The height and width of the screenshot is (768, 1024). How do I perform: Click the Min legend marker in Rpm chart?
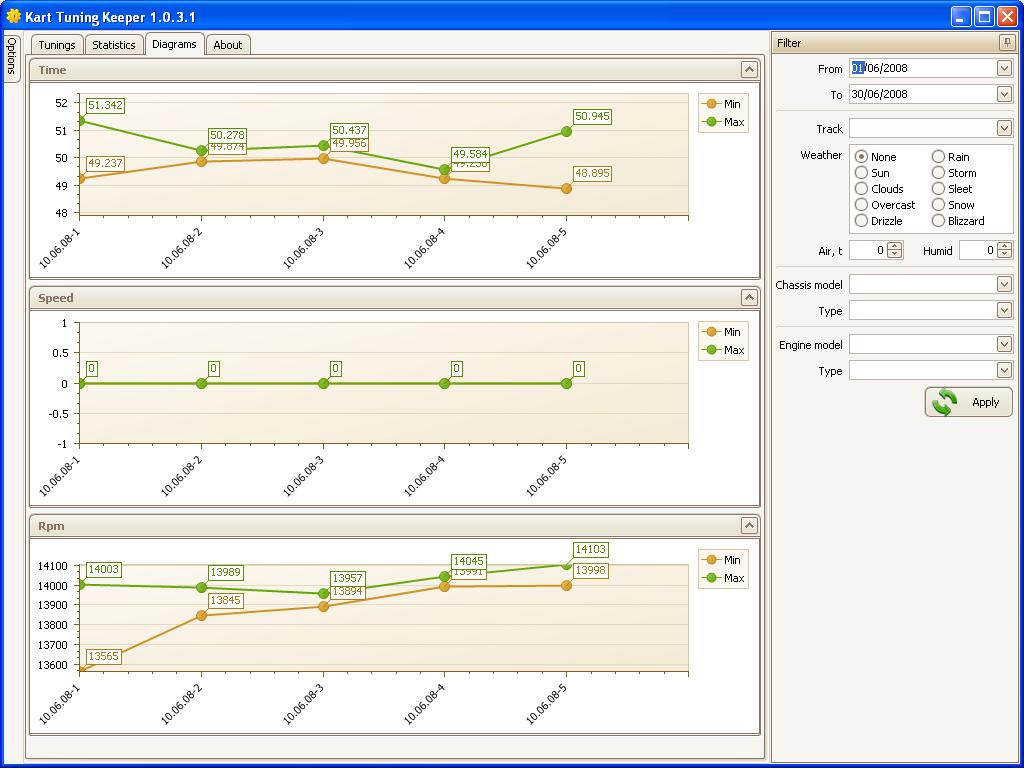pos(712,560)
